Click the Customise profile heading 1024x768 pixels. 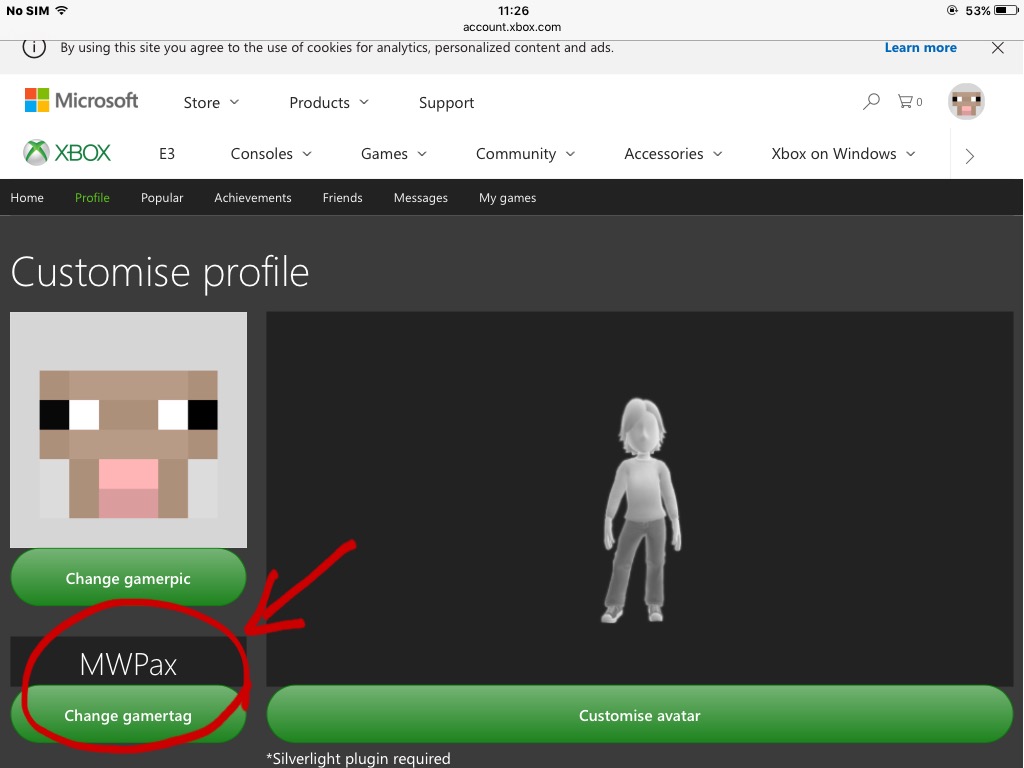pos(160,272)
